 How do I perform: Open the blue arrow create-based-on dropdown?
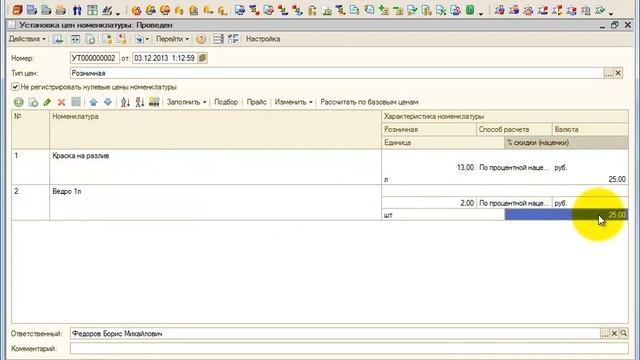pos(142,39)
